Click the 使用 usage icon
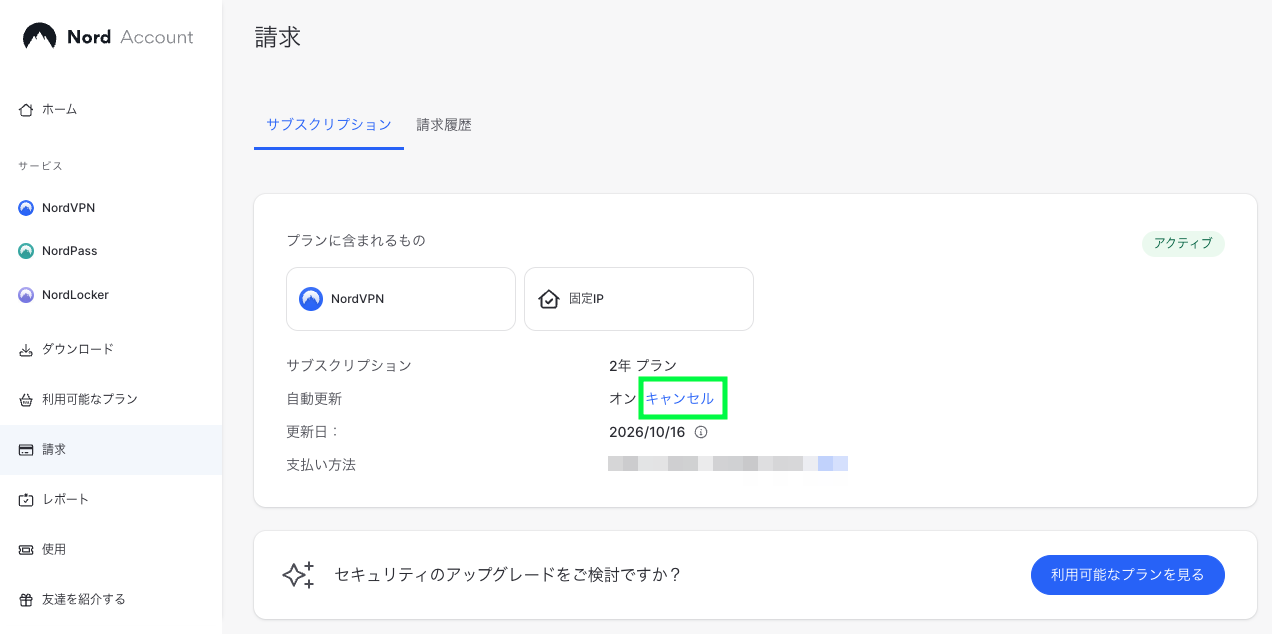Screen dimensions: 1272x634 [26, 549]
